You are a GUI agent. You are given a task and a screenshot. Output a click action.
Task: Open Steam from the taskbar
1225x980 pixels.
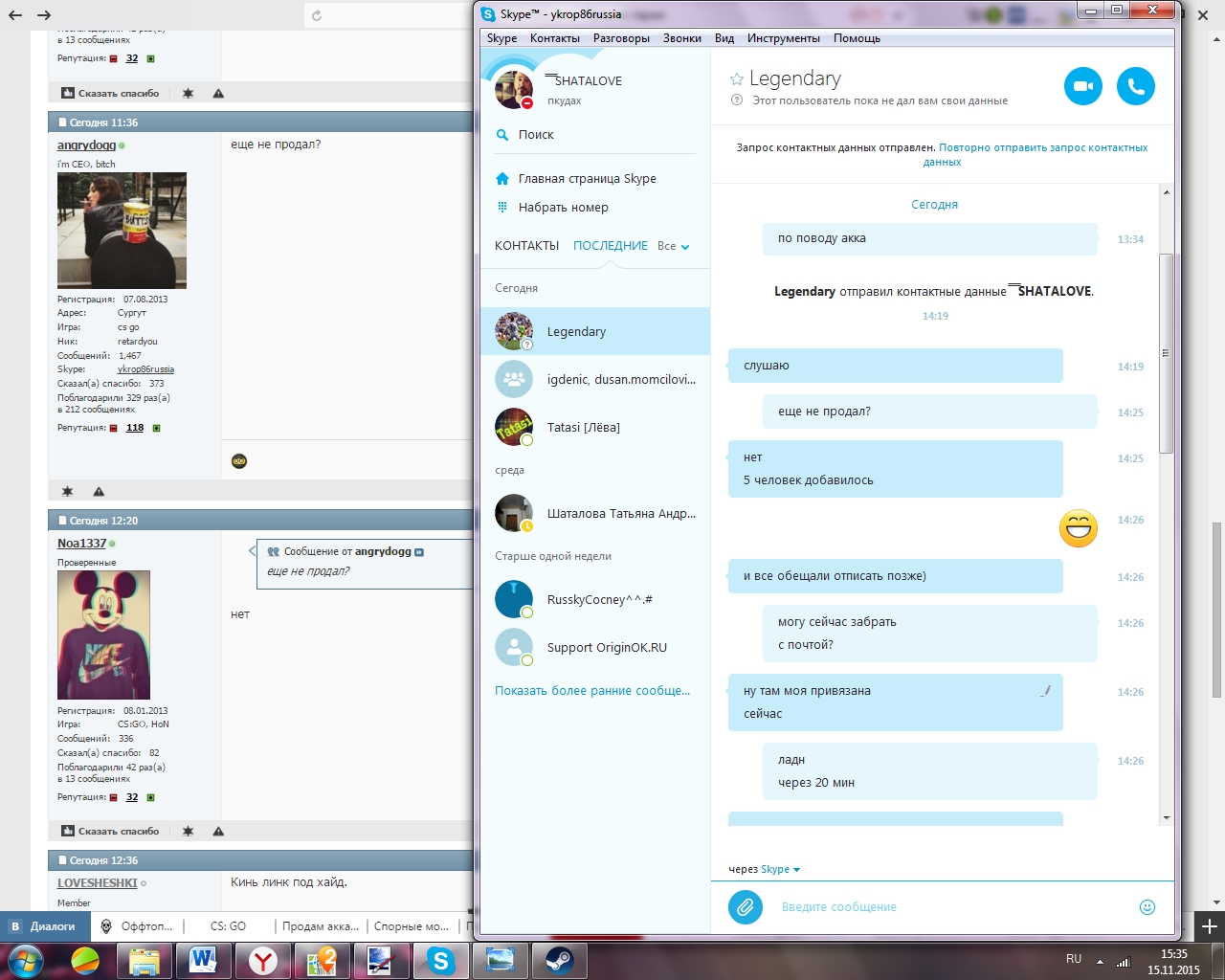(559, 960)
